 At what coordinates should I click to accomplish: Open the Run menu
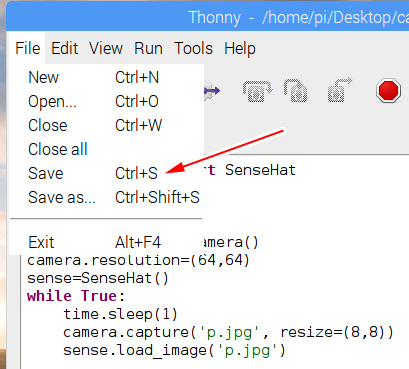coord(148,48)
